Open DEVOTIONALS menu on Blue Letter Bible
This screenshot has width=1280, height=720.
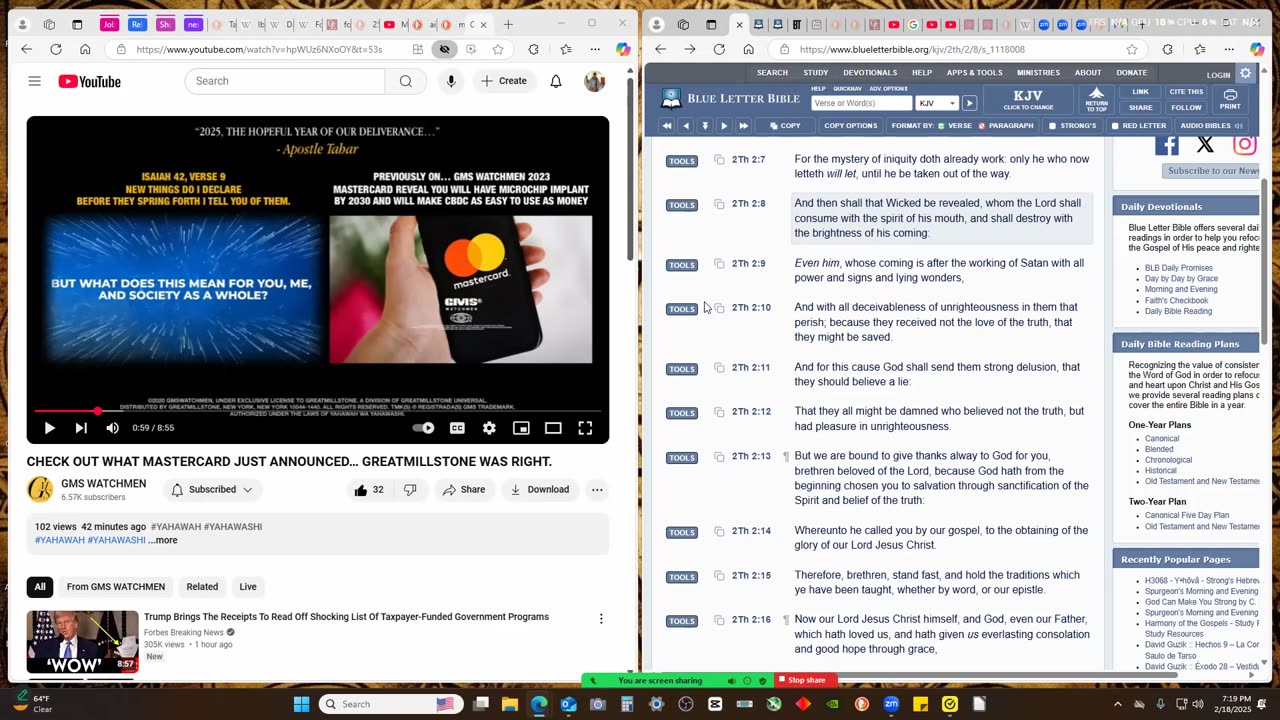[x=870, y=73]
